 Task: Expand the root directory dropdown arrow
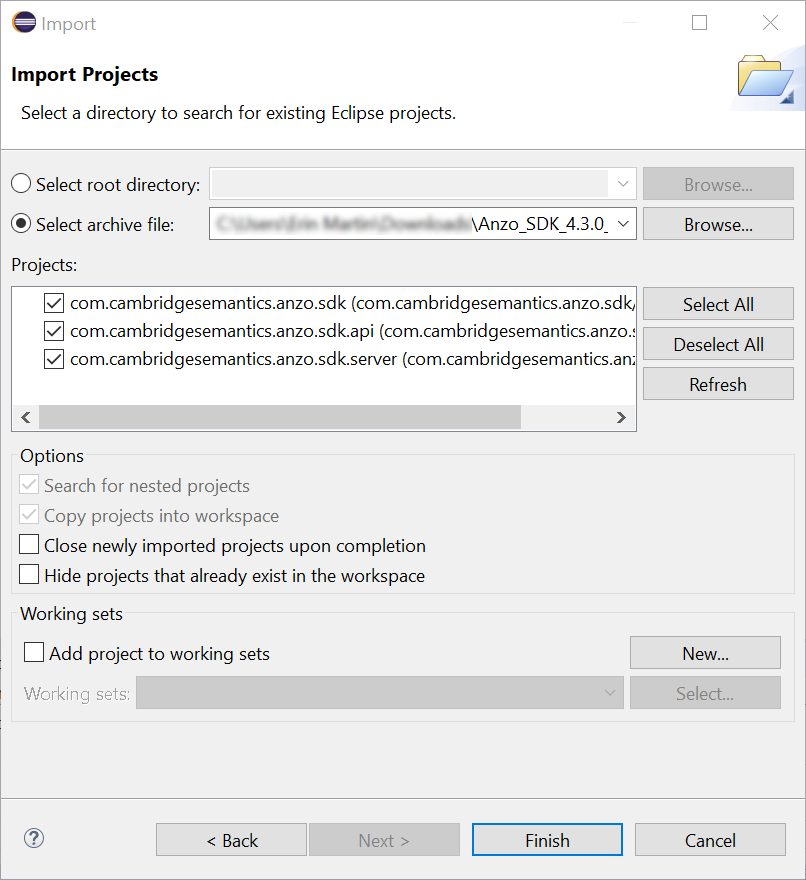622,184
